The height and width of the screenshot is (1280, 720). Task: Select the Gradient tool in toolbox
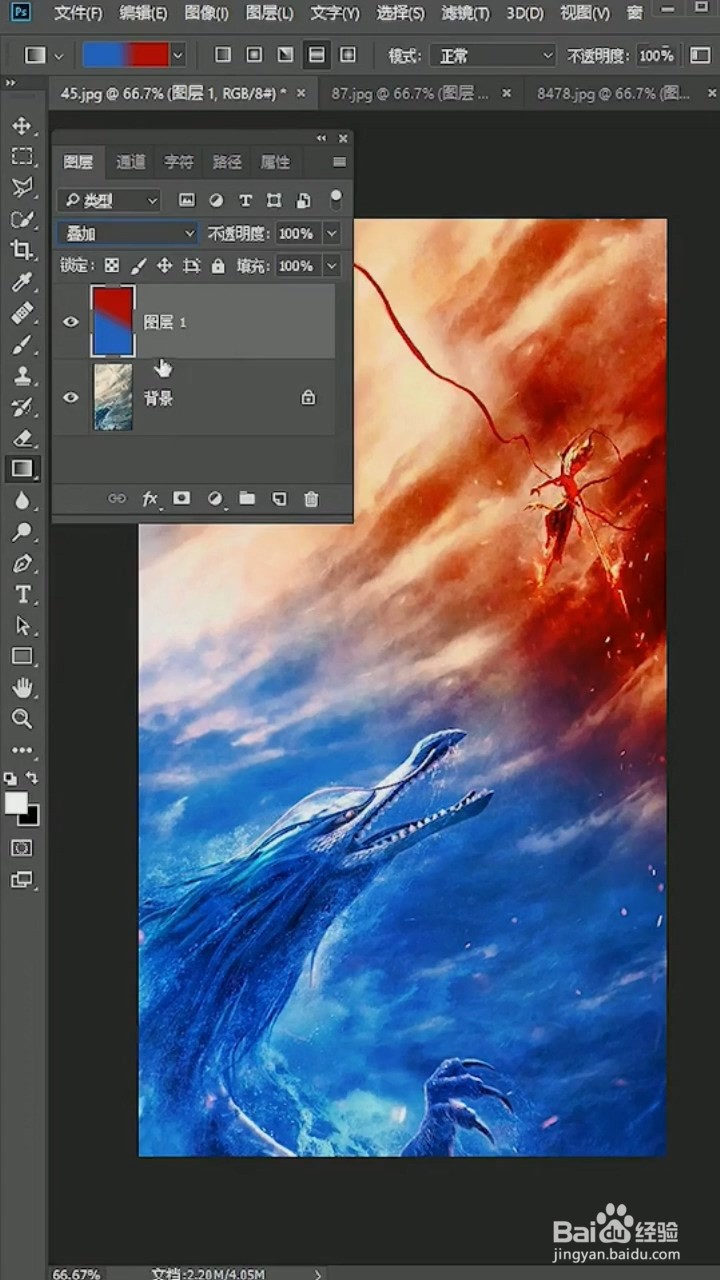pyautogui.click(x=22, y=469)
